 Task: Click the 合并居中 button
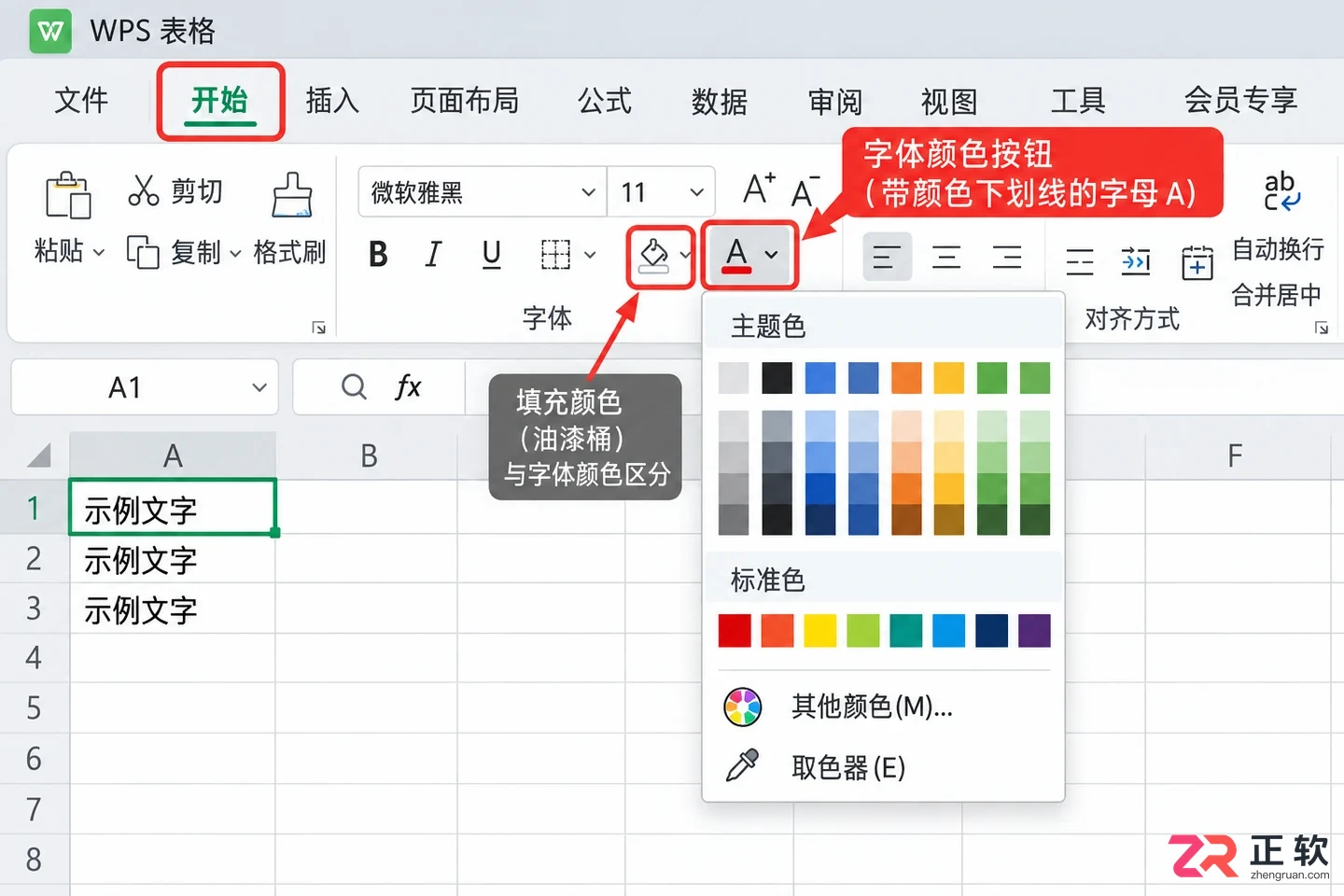[x=1276, y=295]
